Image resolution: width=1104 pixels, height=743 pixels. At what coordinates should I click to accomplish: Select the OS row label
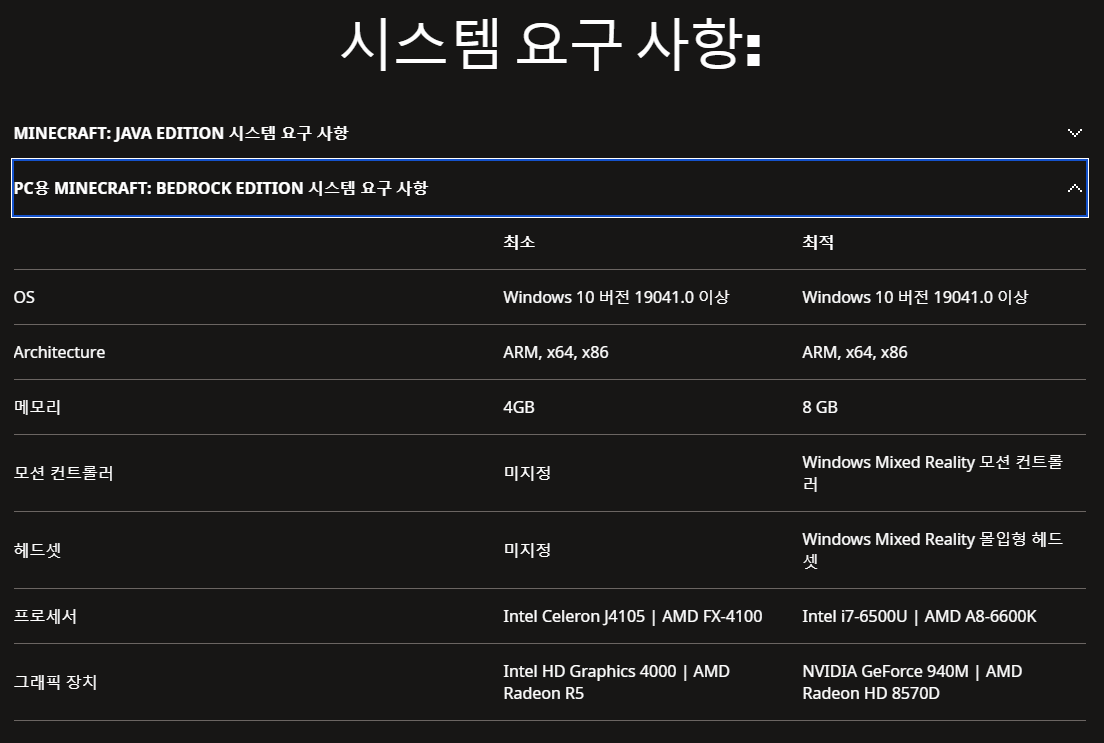24,297
